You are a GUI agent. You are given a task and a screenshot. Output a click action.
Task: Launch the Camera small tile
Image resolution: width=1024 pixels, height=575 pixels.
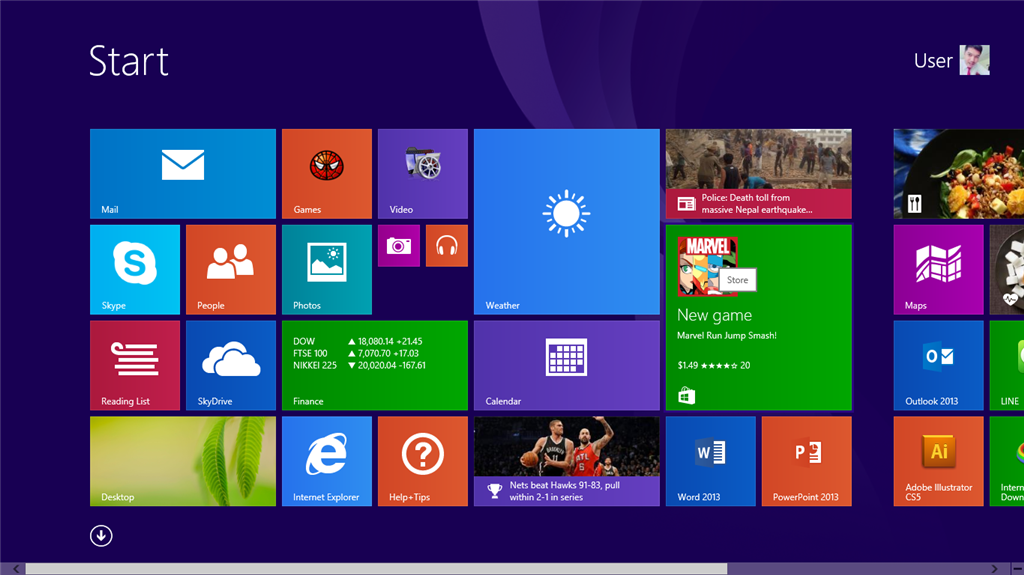pyautogui.click(x=399, y=246)
